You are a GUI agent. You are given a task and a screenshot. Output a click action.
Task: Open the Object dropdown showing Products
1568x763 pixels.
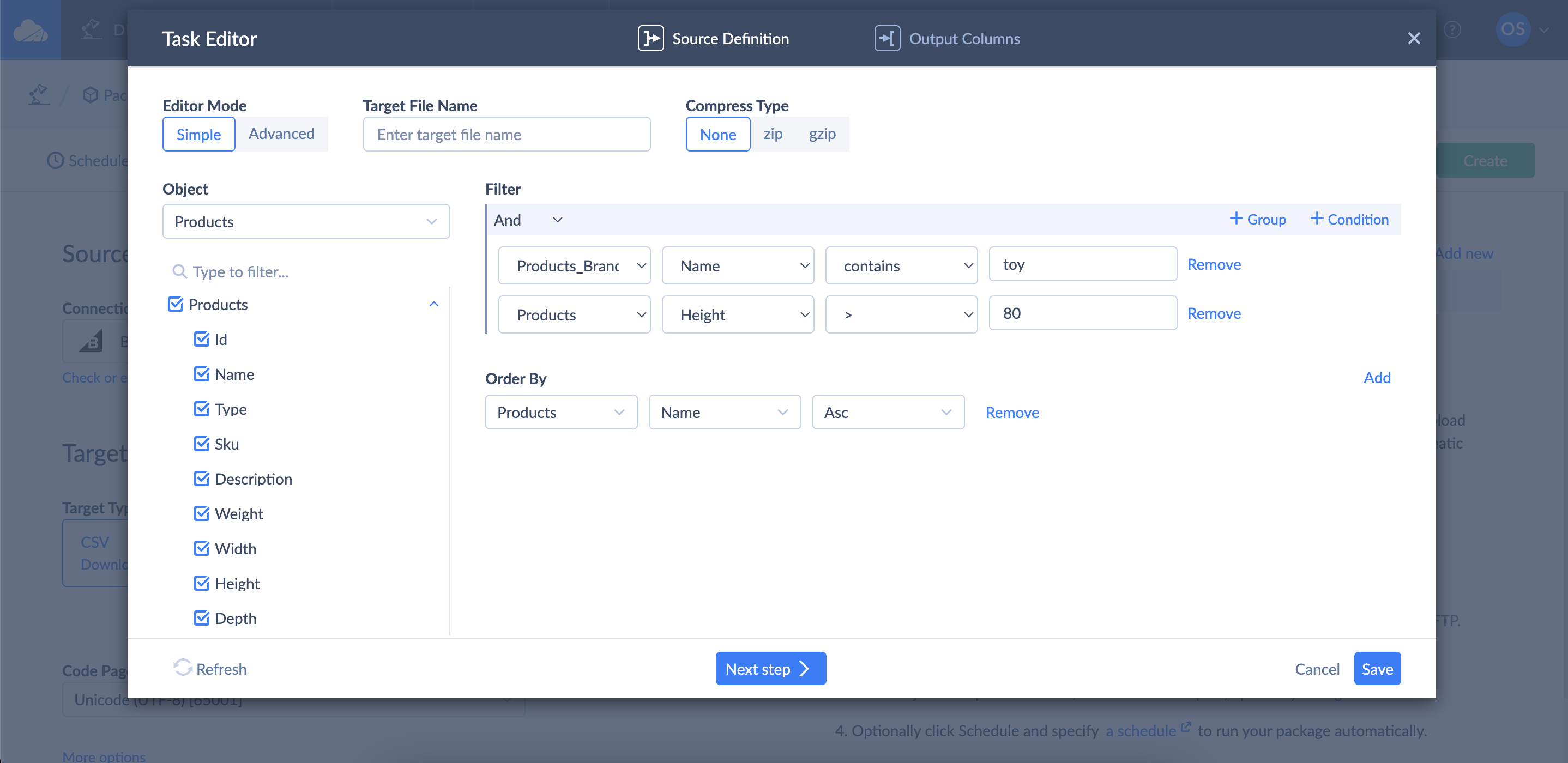coord(305,221)
